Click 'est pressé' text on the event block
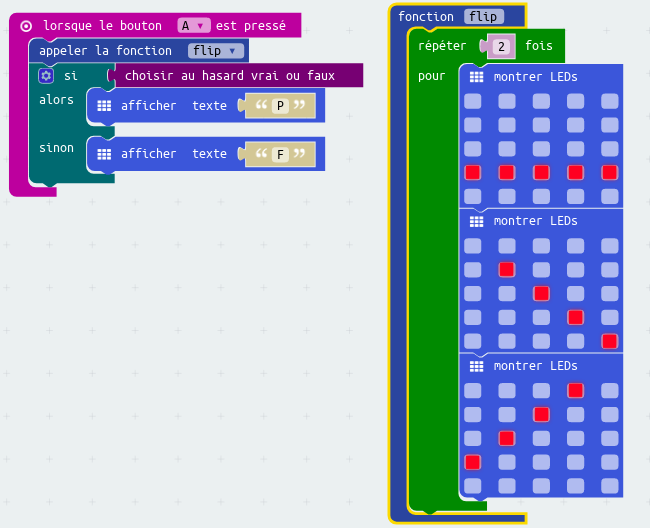Screen dimensions: 650x528 (251, 26)
